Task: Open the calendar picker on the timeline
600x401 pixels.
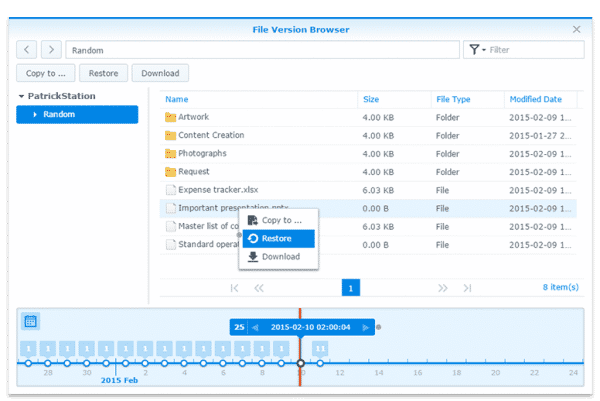Action: pyautogui.click(x=31, y=321)
